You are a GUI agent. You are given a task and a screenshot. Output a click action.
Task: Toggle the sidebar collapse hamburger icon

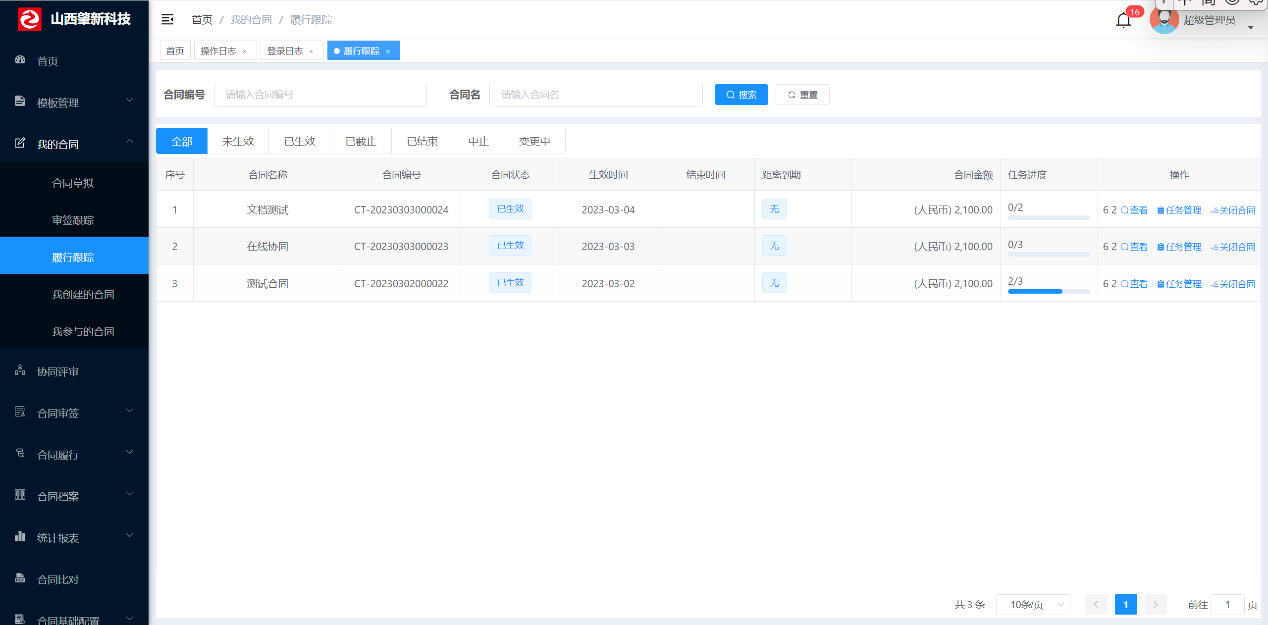[x=167, y=19]
